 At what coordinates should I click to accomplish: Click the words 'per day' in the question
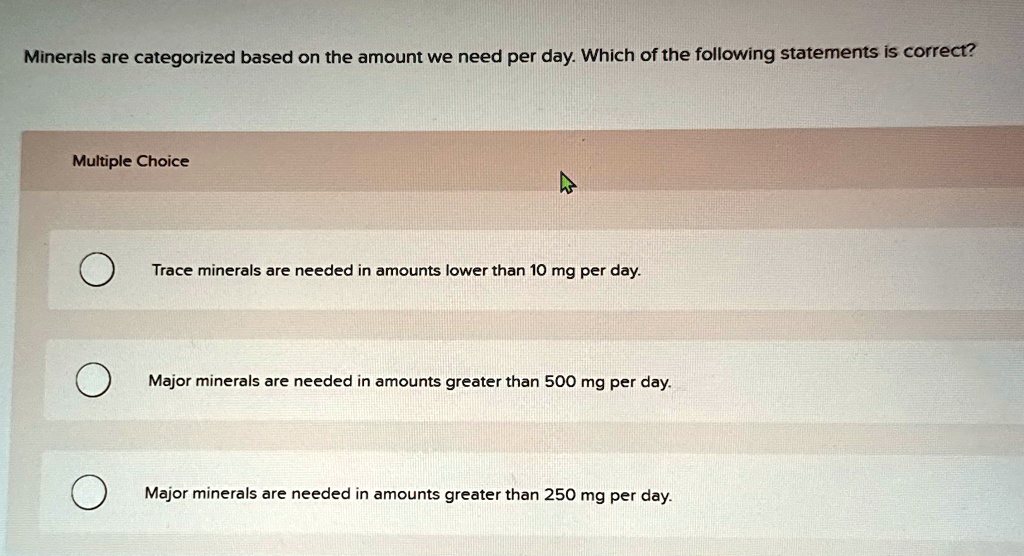[x=541, y=56]
